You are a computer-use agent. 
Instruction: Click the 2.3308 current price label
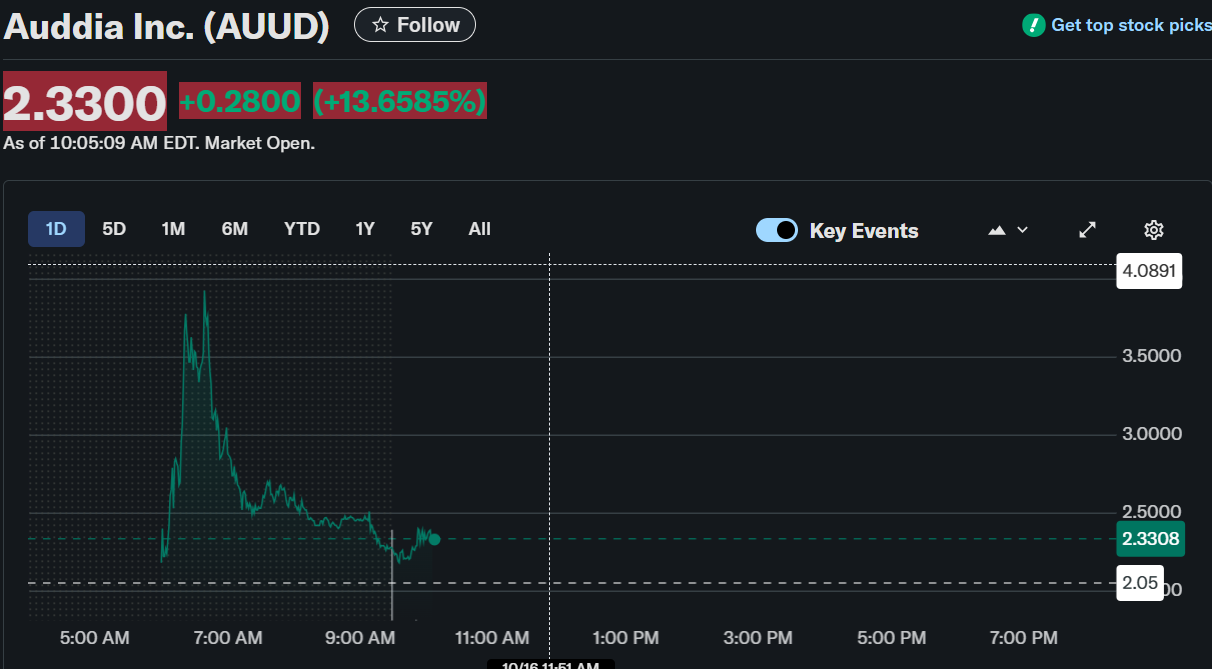1150,539
